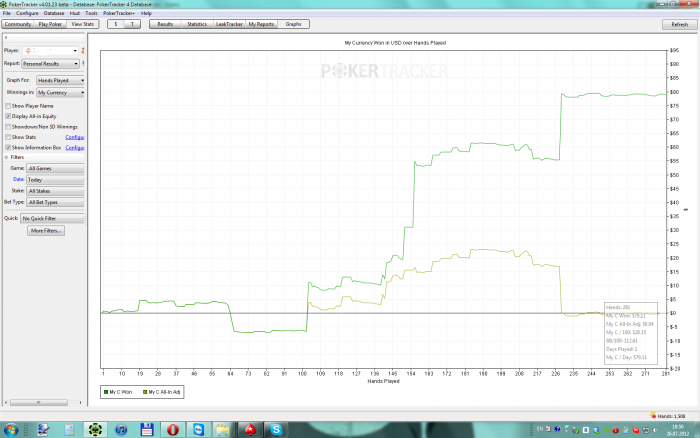Enable Show Player Name checkbox

[8, 106]
